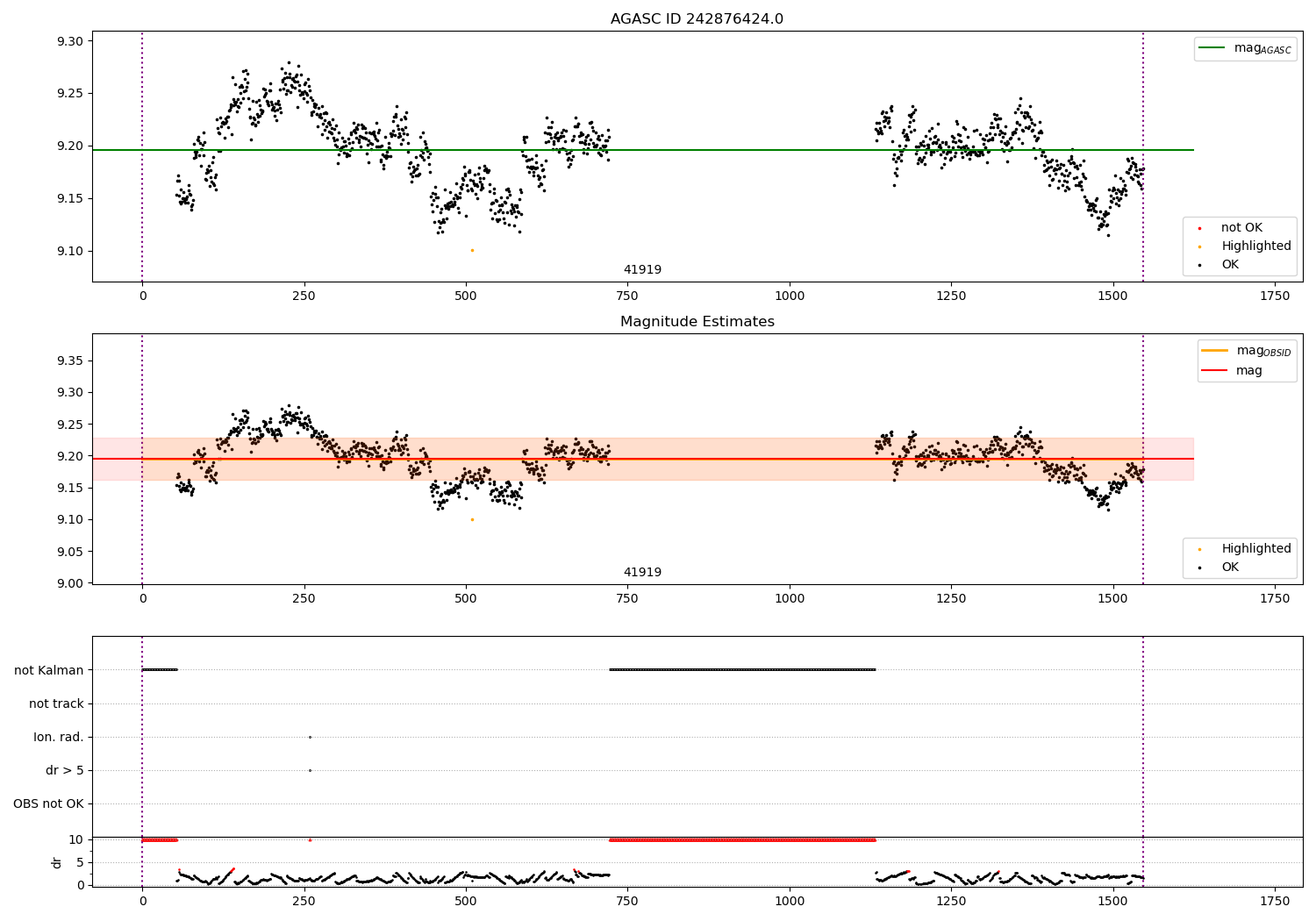Click the '9.10' y-tick of top plot

69,251
